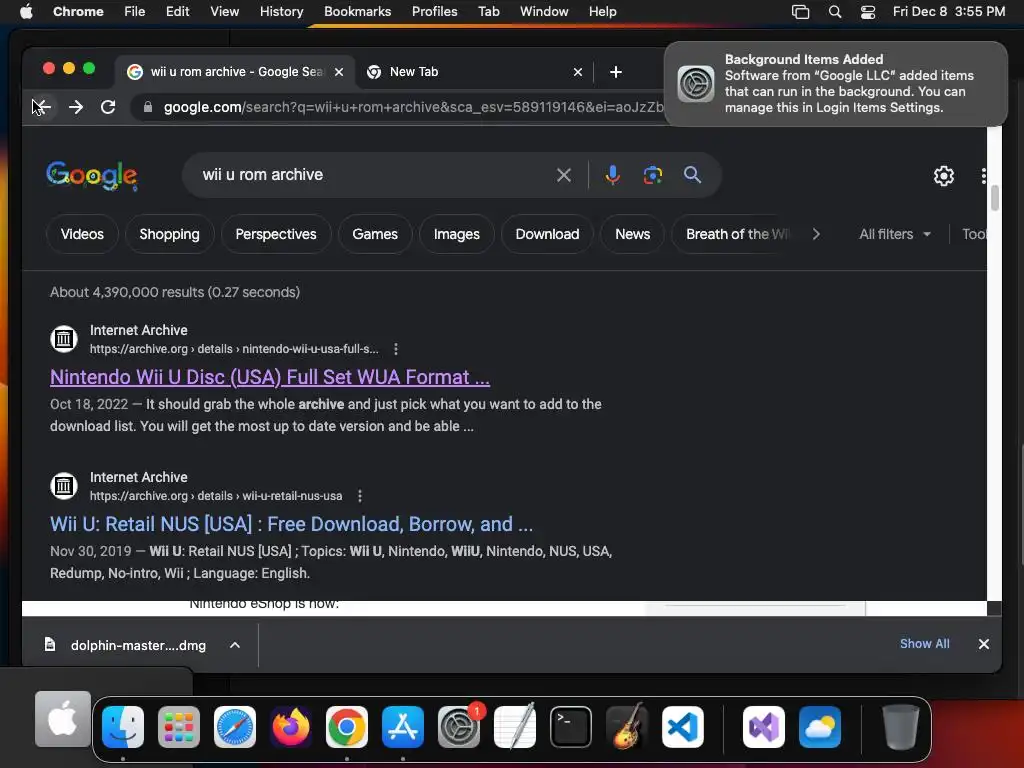Close the 'wii u rom archive' tab
This screenshot has height=768, width=1024.
coord(339,72)
